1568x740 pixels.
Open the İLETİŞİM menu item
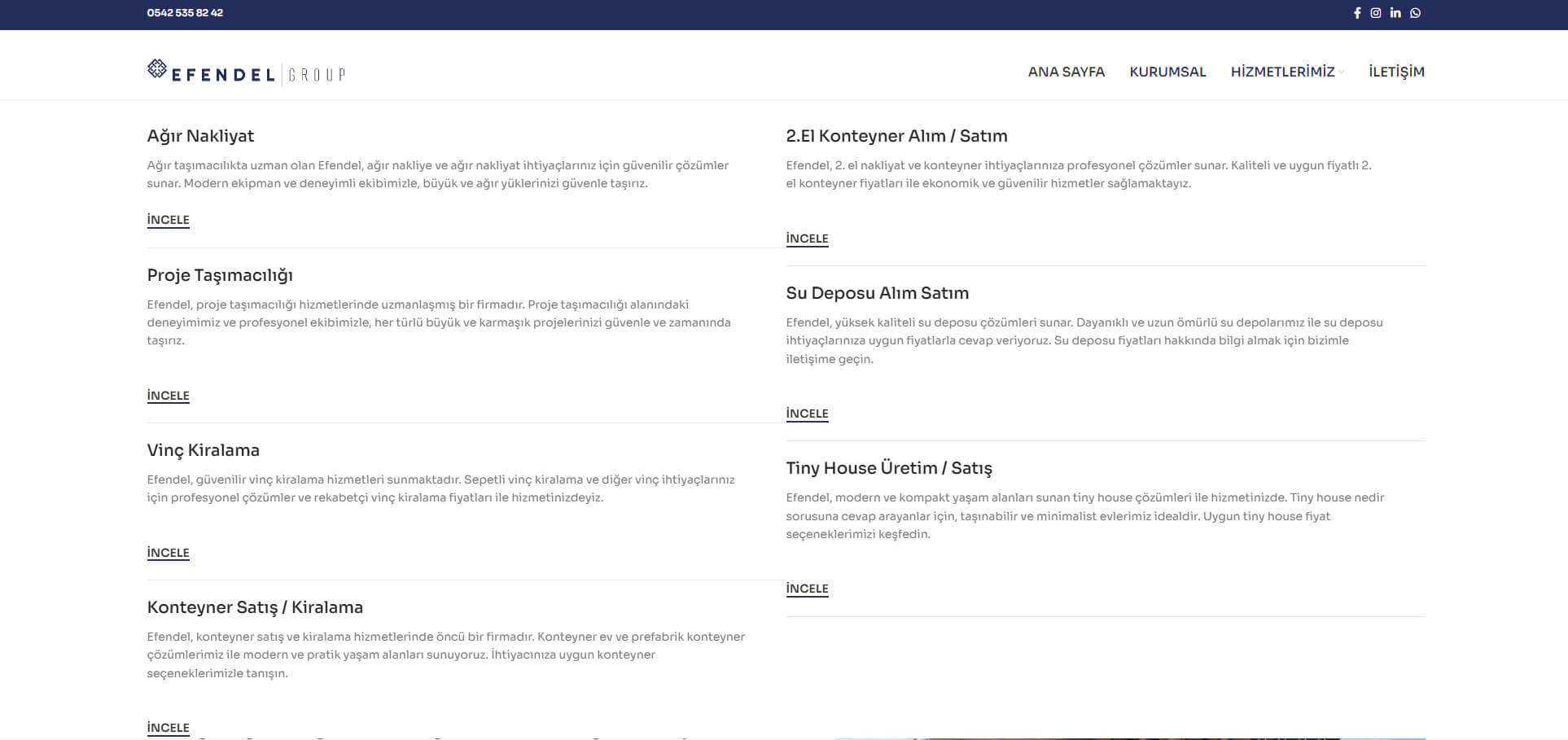pos(1396,72)
